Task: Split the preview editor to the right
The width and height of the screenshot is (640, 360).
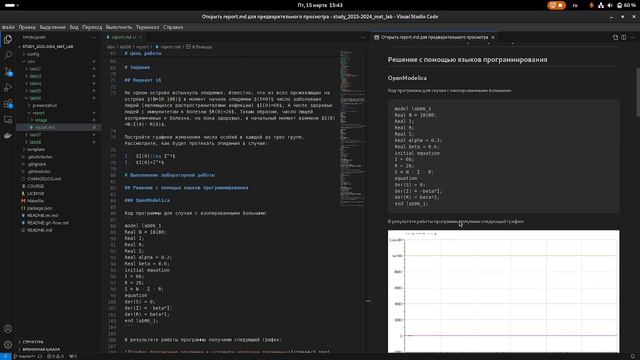Action: coord(624,37)
